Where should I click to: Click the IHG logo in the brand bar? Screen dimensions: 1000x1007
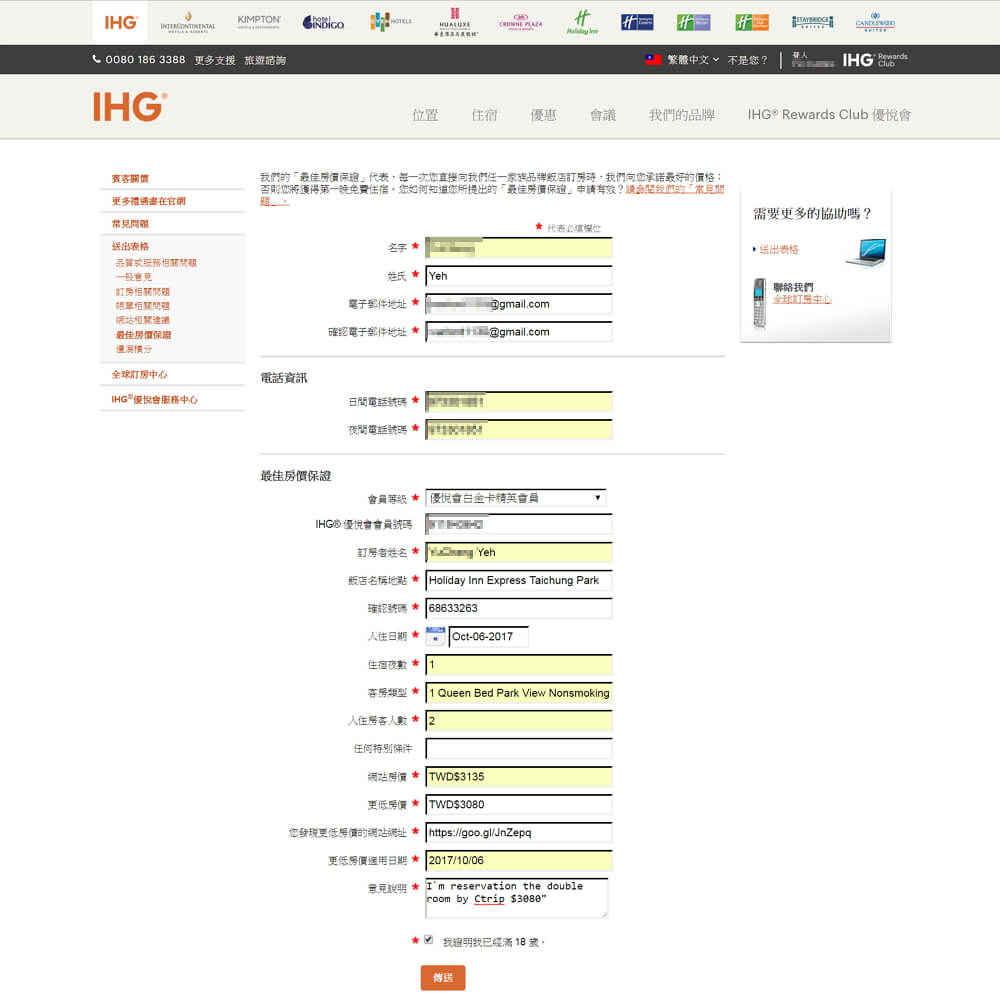click(120, 22)
